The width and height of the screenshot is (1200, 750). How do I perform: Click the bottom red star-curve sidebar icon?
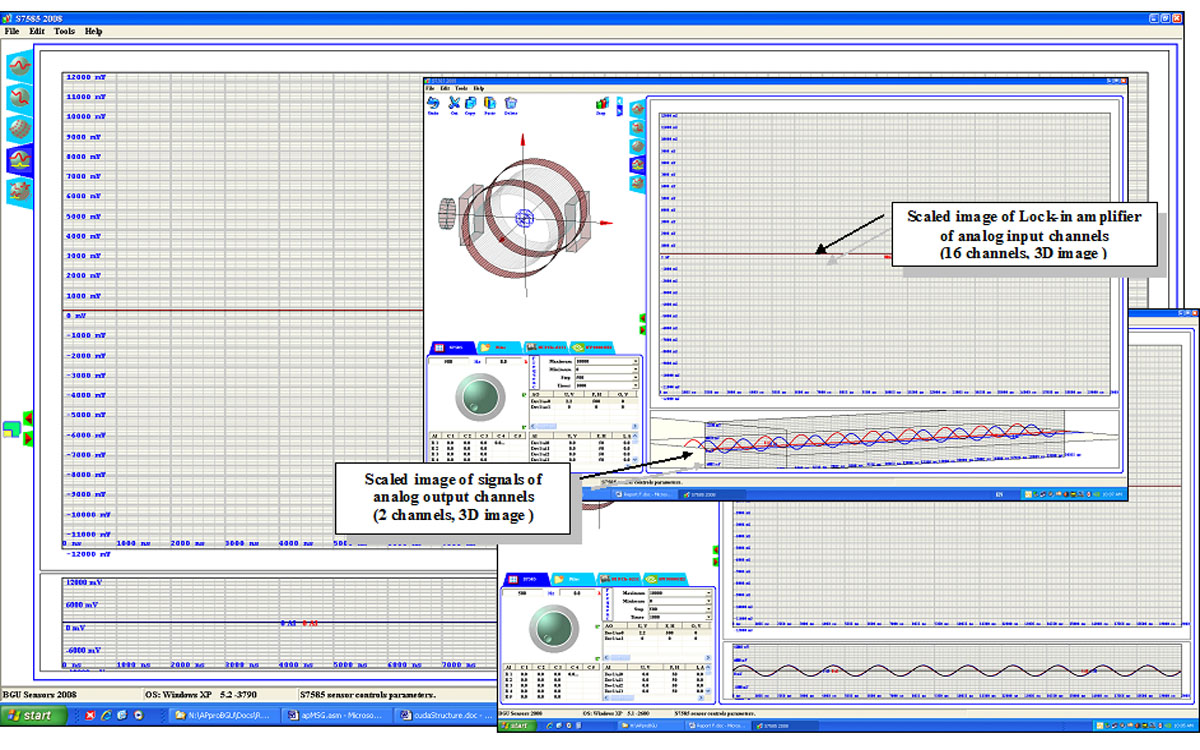[x=20, y=190]
